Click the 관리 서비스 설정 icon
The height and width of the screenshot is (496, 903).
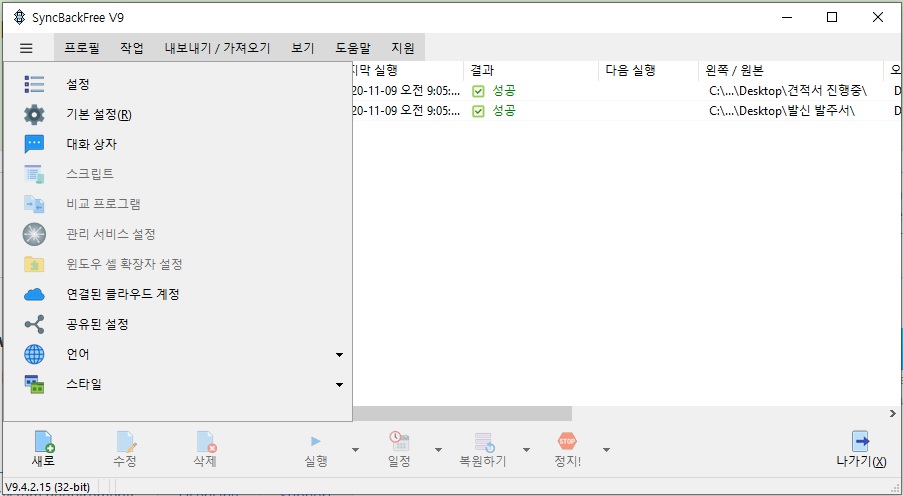pos(34,234)
